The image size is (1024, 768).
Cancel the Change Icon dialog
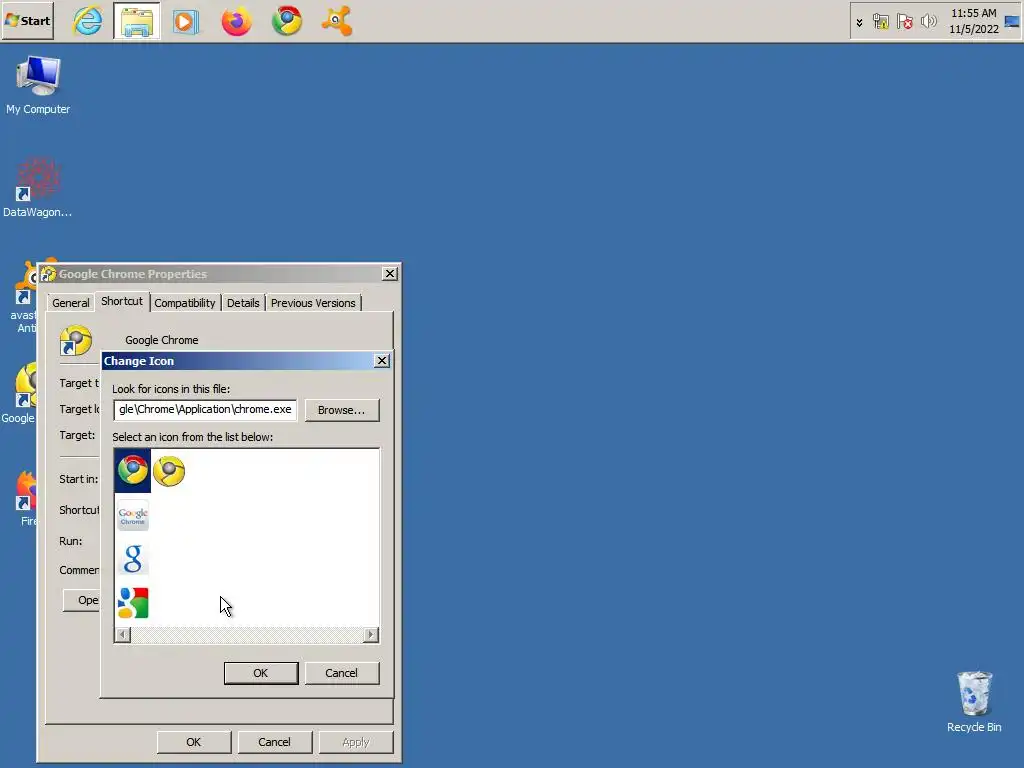tap(342, 673)
